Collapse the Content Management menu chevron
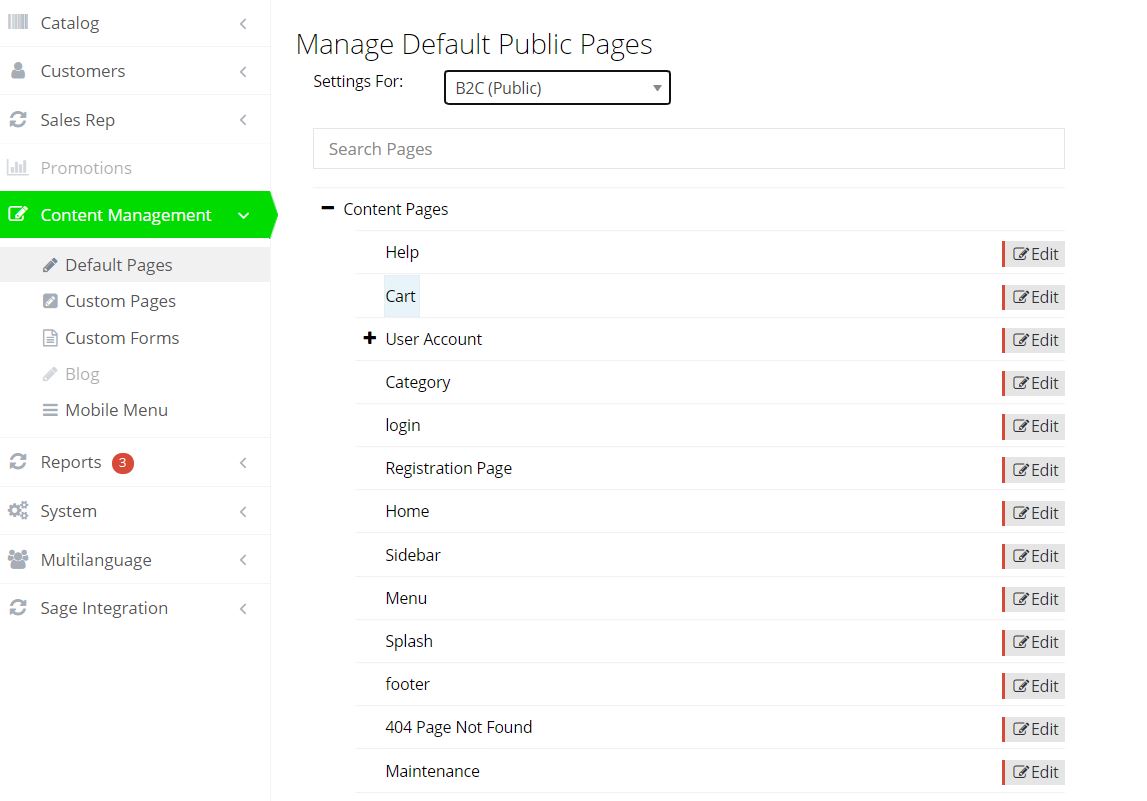 (x=243, y=215)
